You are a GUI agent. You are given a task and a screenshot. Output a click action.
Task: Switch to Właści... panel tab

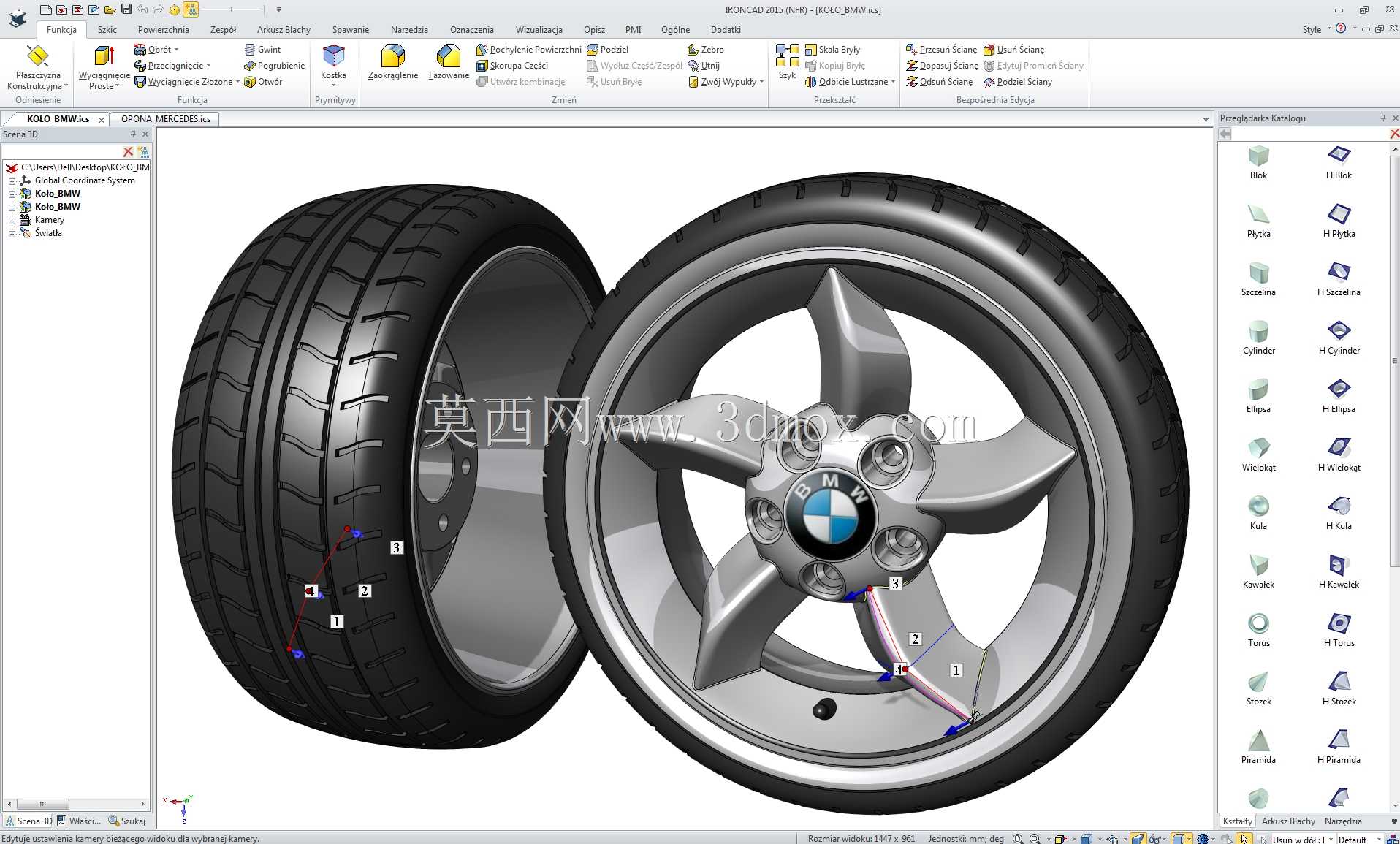point(79,821)
